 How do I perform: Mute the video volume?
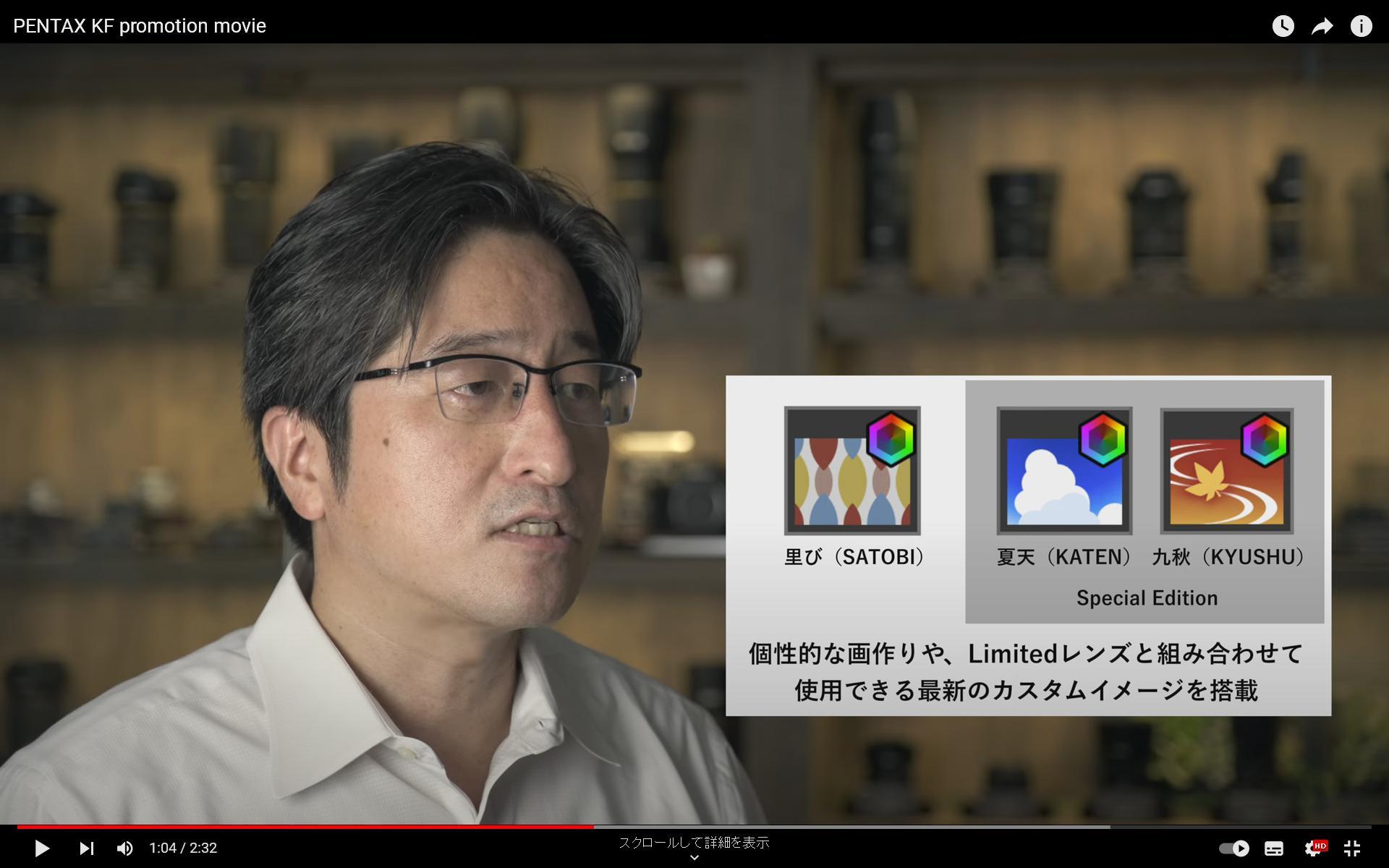[x=125, y=848]
